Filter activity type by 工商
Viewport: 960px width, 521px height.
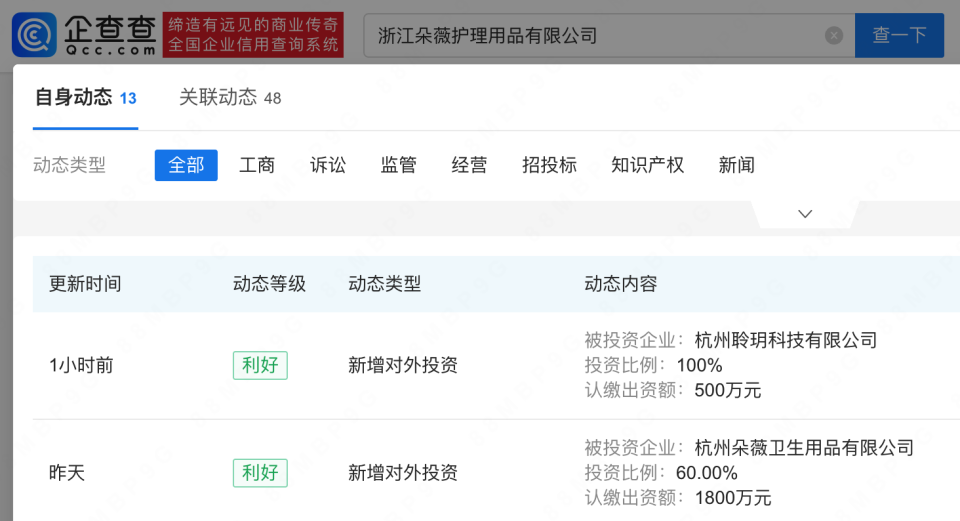pyautogui.click(x=257, y=165)
